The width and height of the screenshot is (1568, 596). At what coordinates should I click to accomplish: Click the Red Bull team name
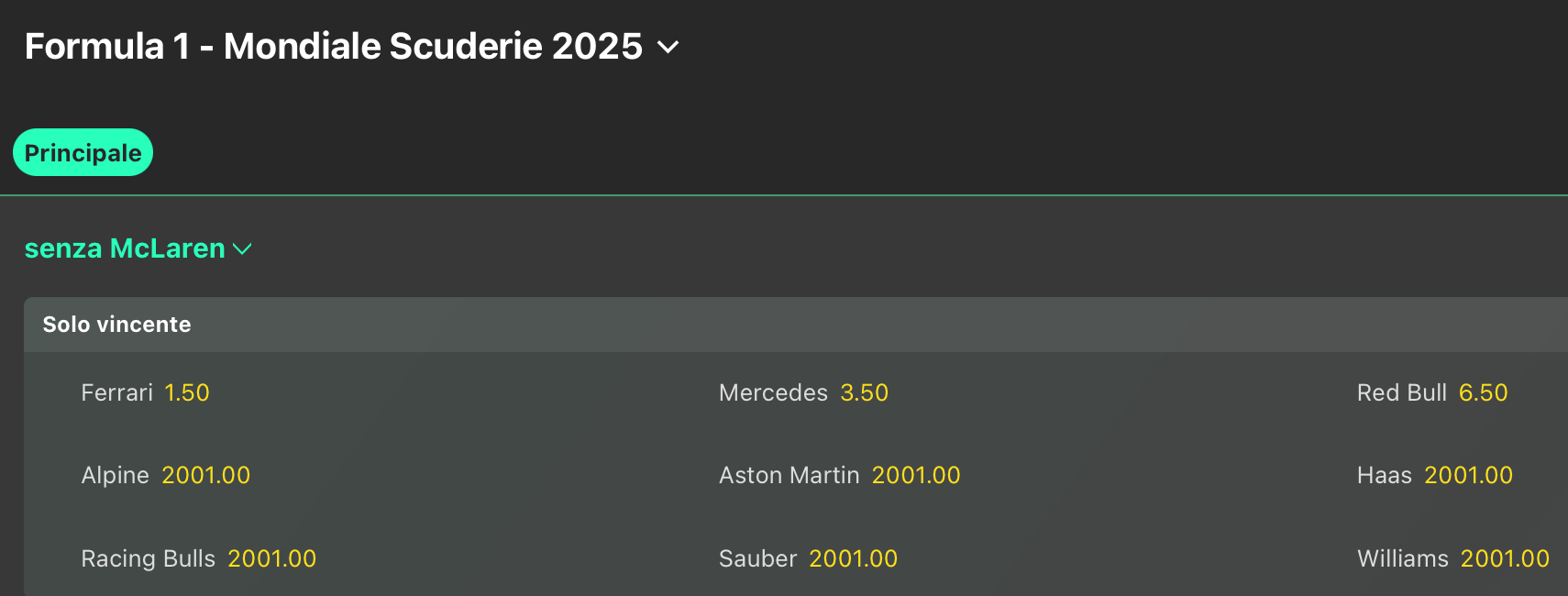[x=1401, y=393]
